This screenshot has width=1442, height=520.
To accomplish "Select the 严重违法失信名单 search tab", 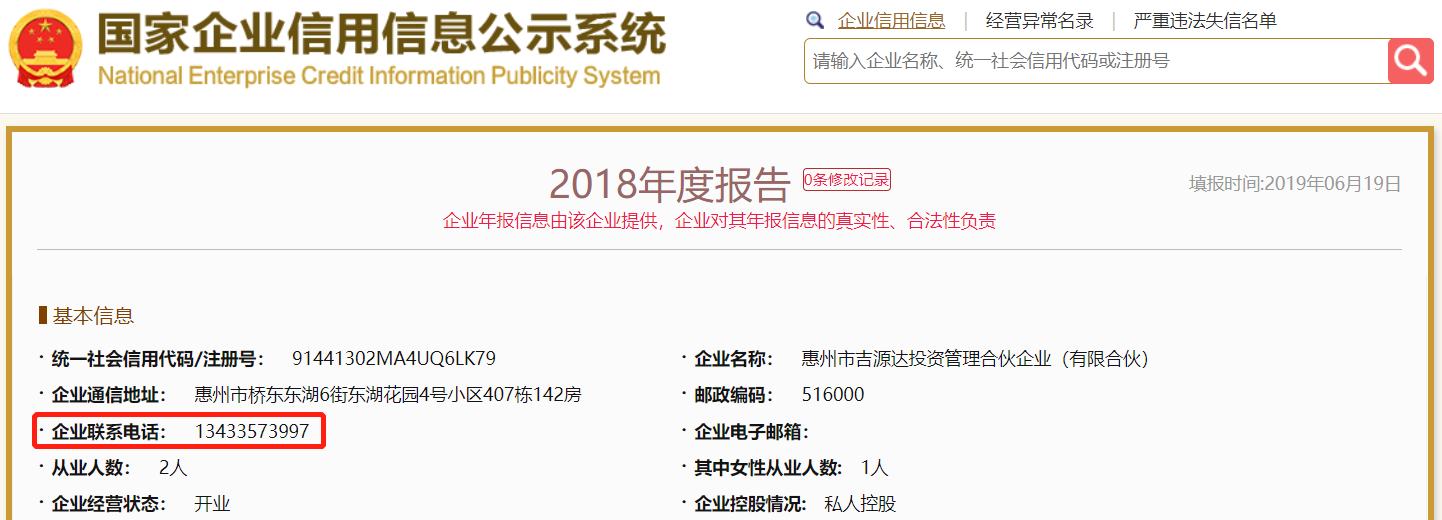I will (1205, 21).
